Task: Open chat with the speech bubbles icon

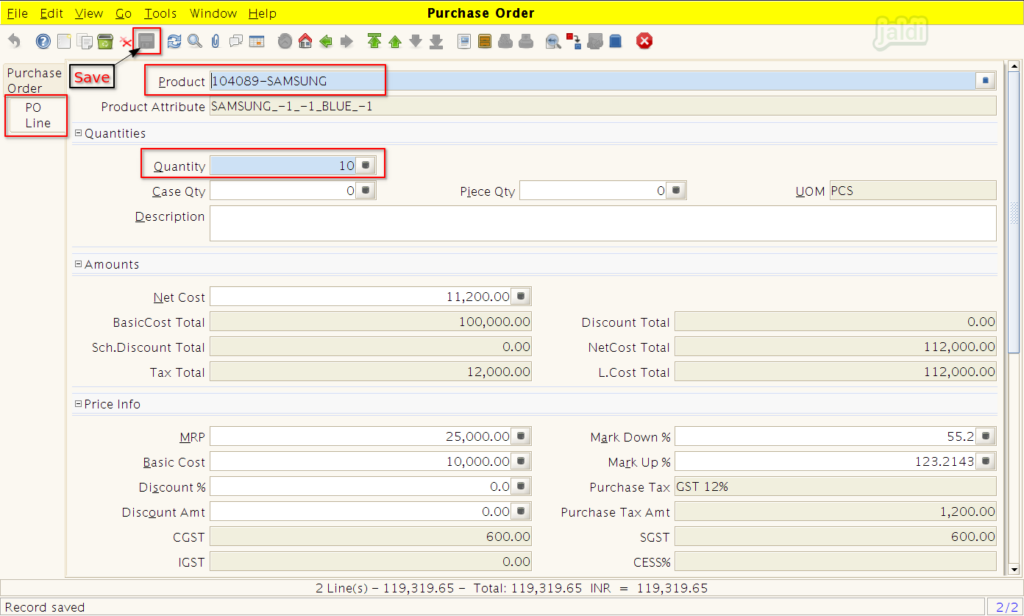Action: click(x=236, y=41)
